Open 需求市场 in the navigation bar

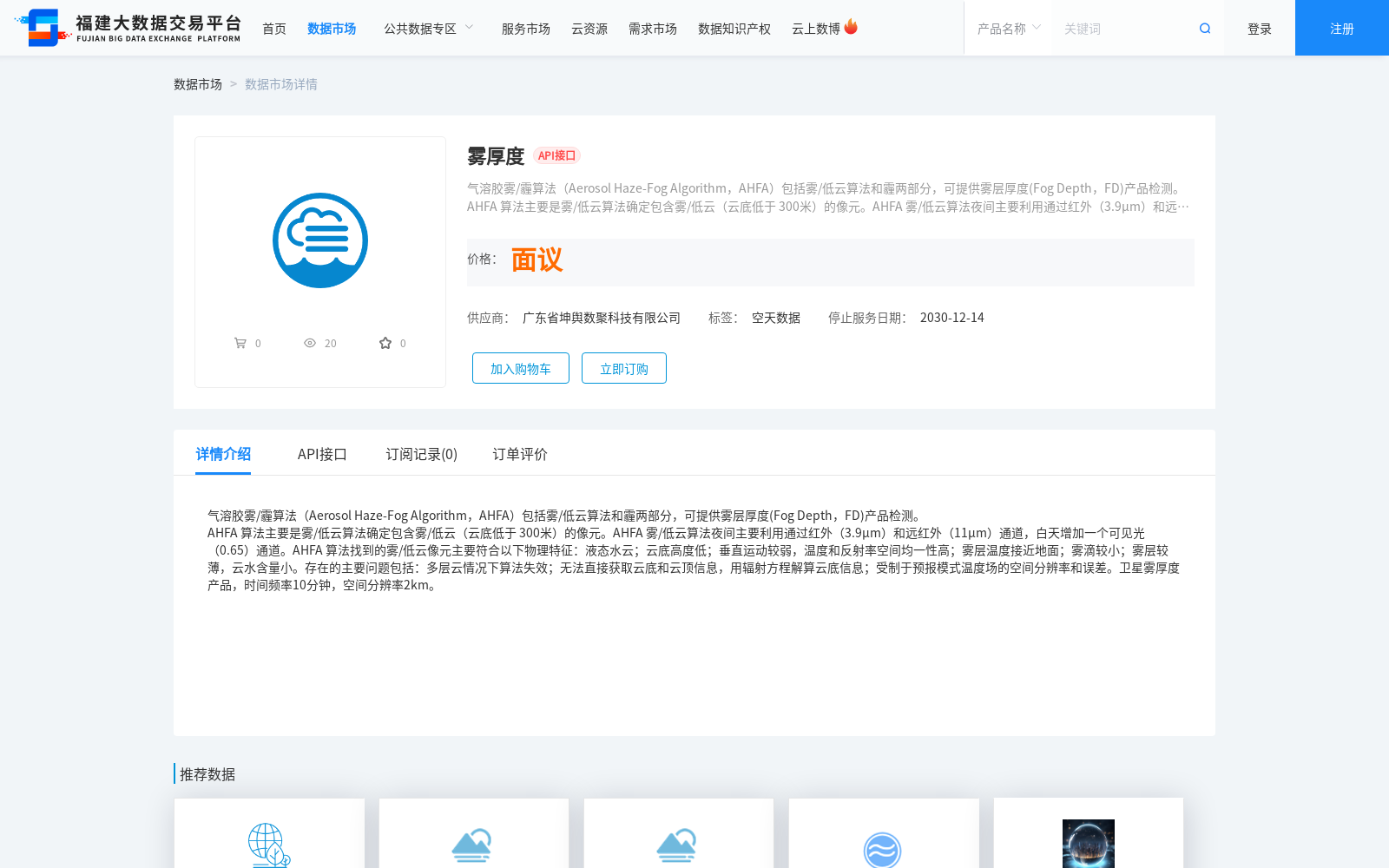(x=653, y=29)
